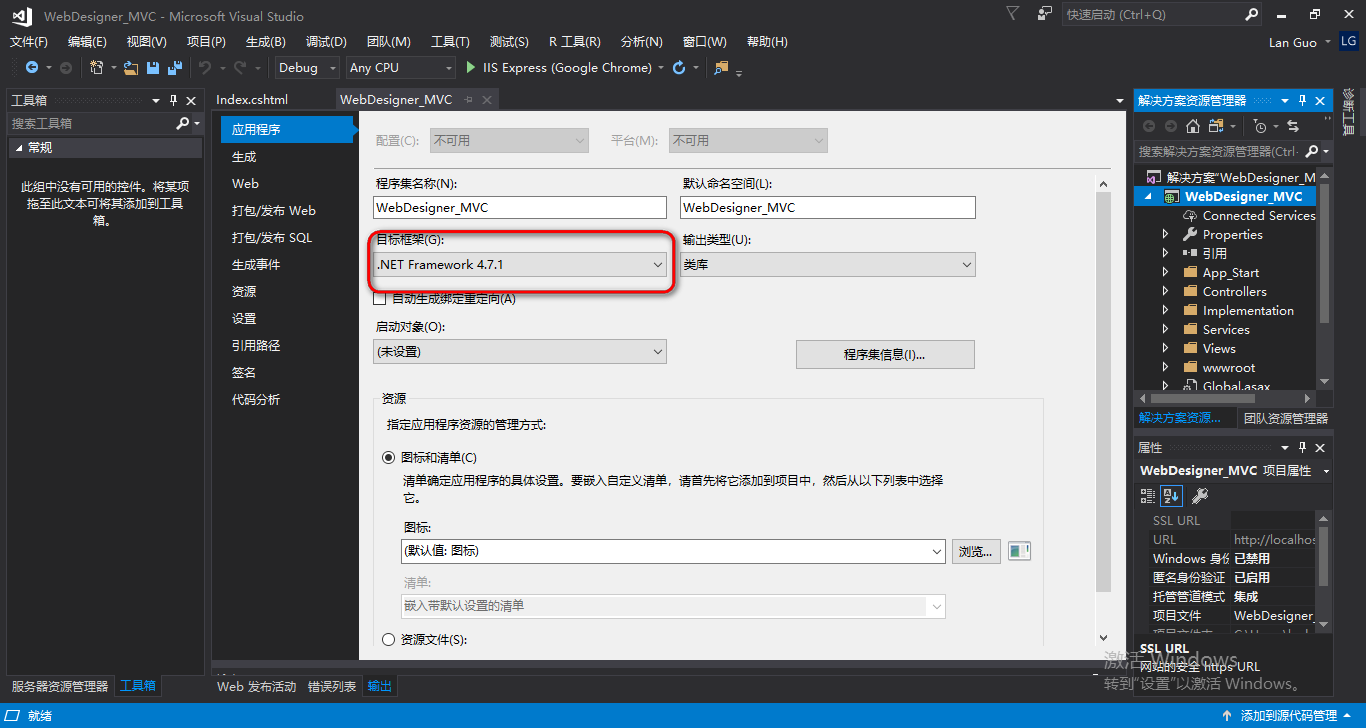Image resolution: width=1366 pixels, height=728 pixels.
Task: Pin the Solution Explorer panel with pushpin
Action: (1303, 100)
